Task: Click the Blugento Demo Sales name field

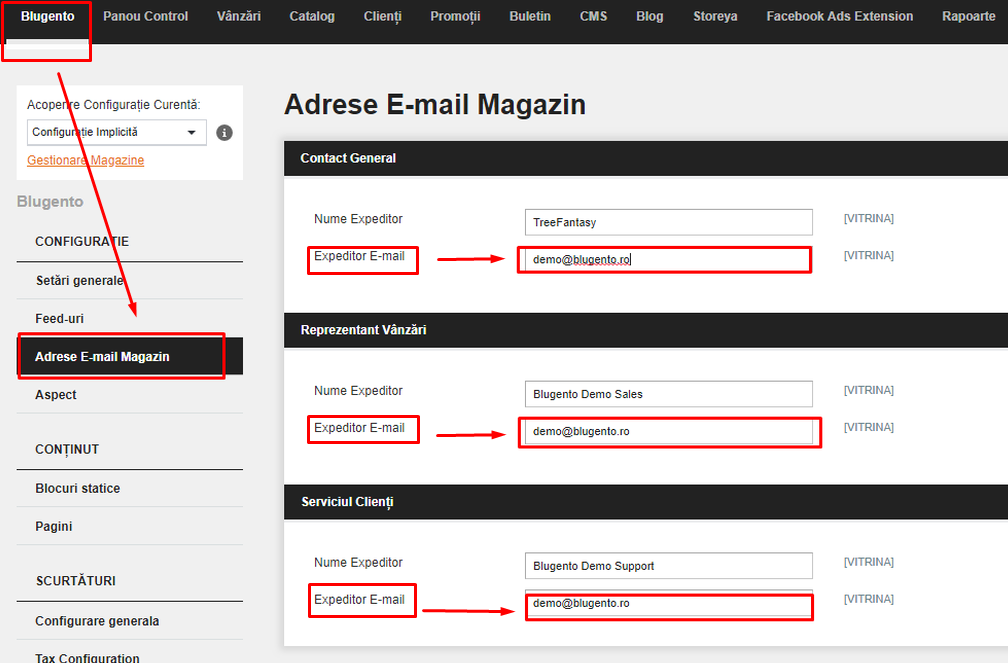Action: [669, 394]
